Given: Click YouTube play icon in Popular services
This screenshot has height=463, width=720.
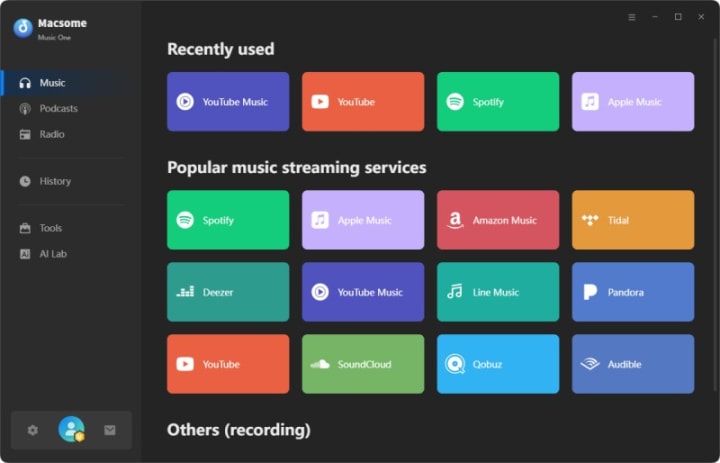Looking at the screenshot, I should [185, 364].
